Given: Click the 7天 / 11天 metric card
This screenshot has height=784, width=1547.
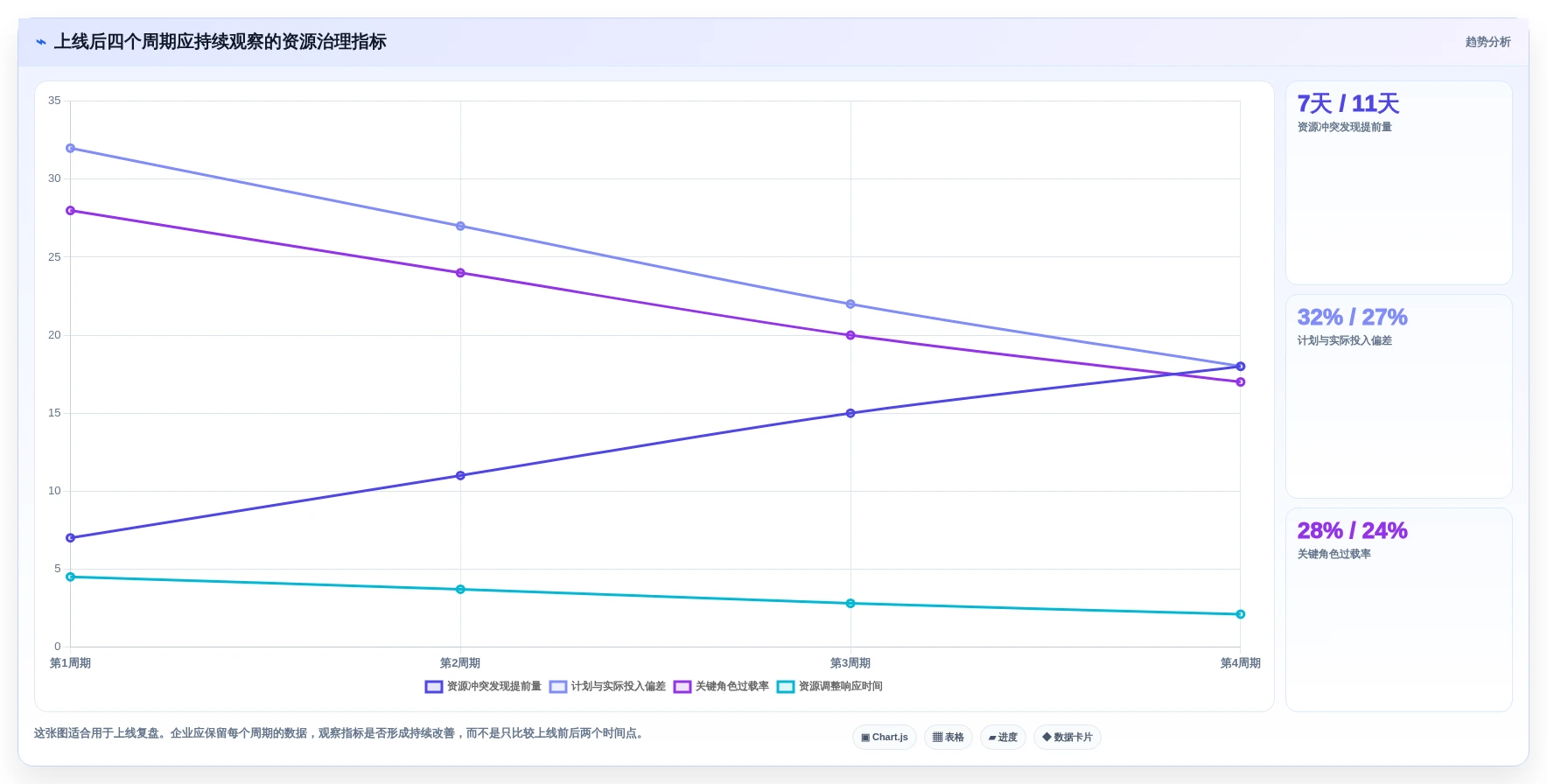Looking at the screenshot, I should [x=1399, y=183].
